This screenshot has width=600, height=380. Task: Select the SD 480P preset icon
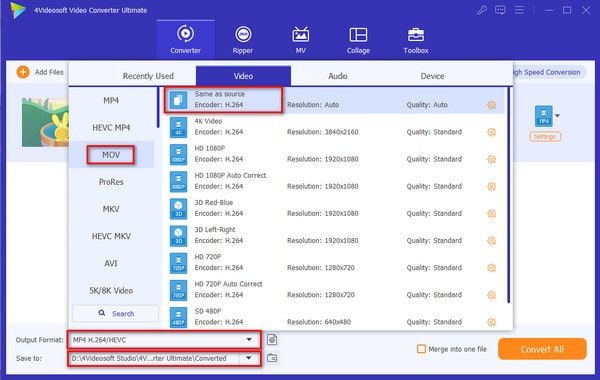pyautogui.click(x=178, y=317)
